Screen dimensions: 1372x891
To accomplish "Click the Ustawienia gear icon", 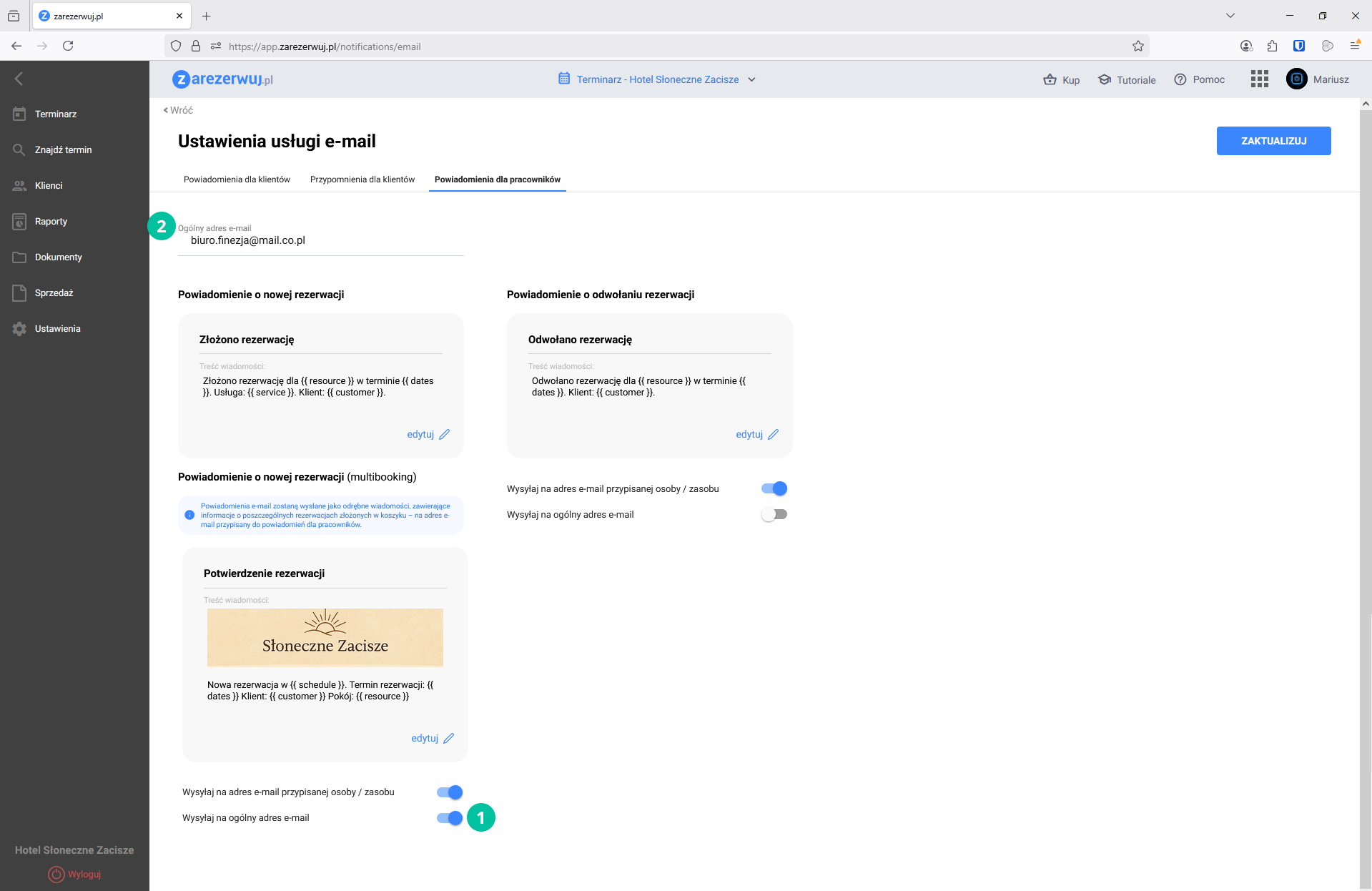I will tap(19, 329).
